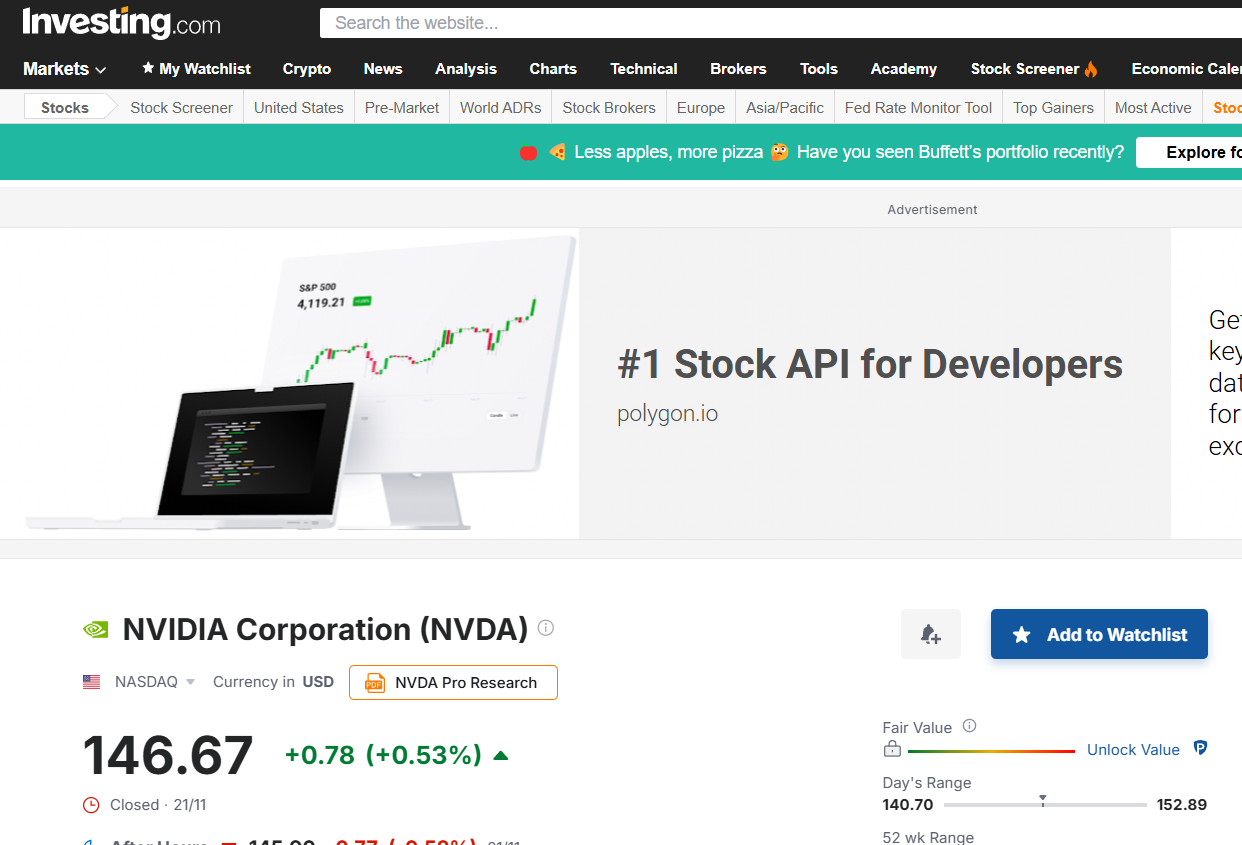
Task: Select Europe in sub-navigation
Action: coord(701,108)
